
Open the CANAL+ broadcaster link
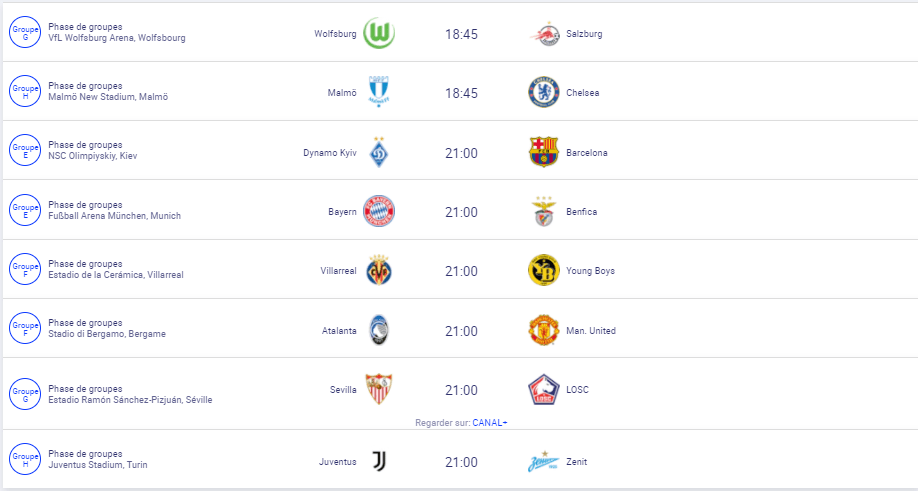[x=490, y=423]
